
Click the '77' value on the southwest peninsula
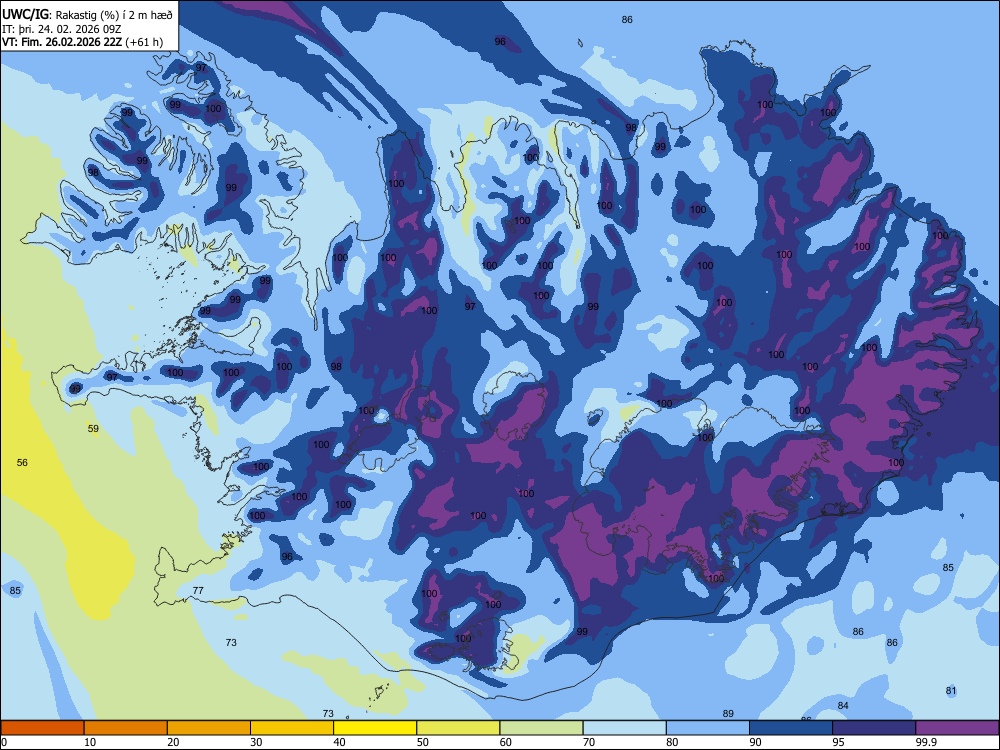(198, 591)
